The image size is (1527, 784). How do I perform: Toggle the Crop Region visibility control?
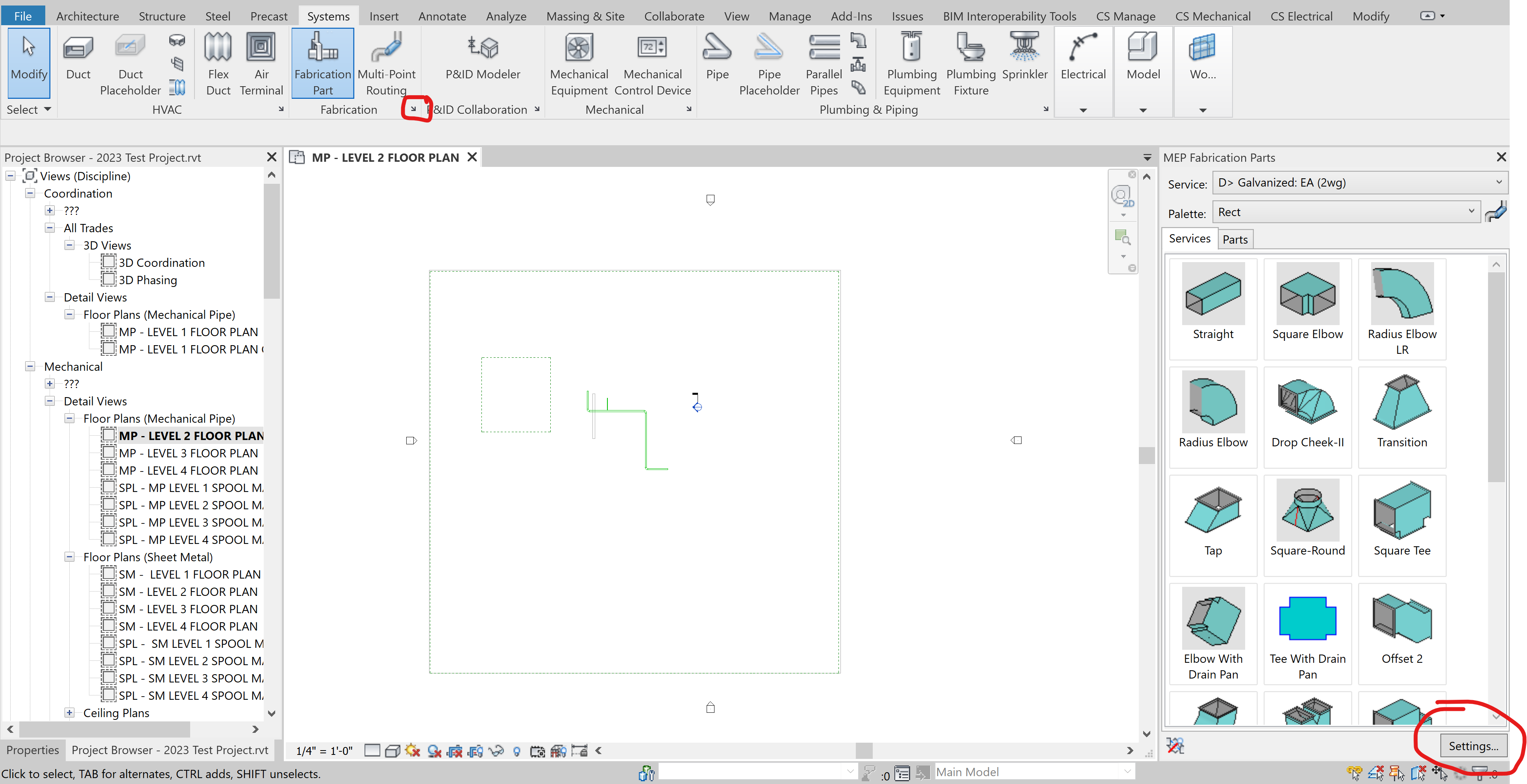pyautogui.click(x=476, y=751)
